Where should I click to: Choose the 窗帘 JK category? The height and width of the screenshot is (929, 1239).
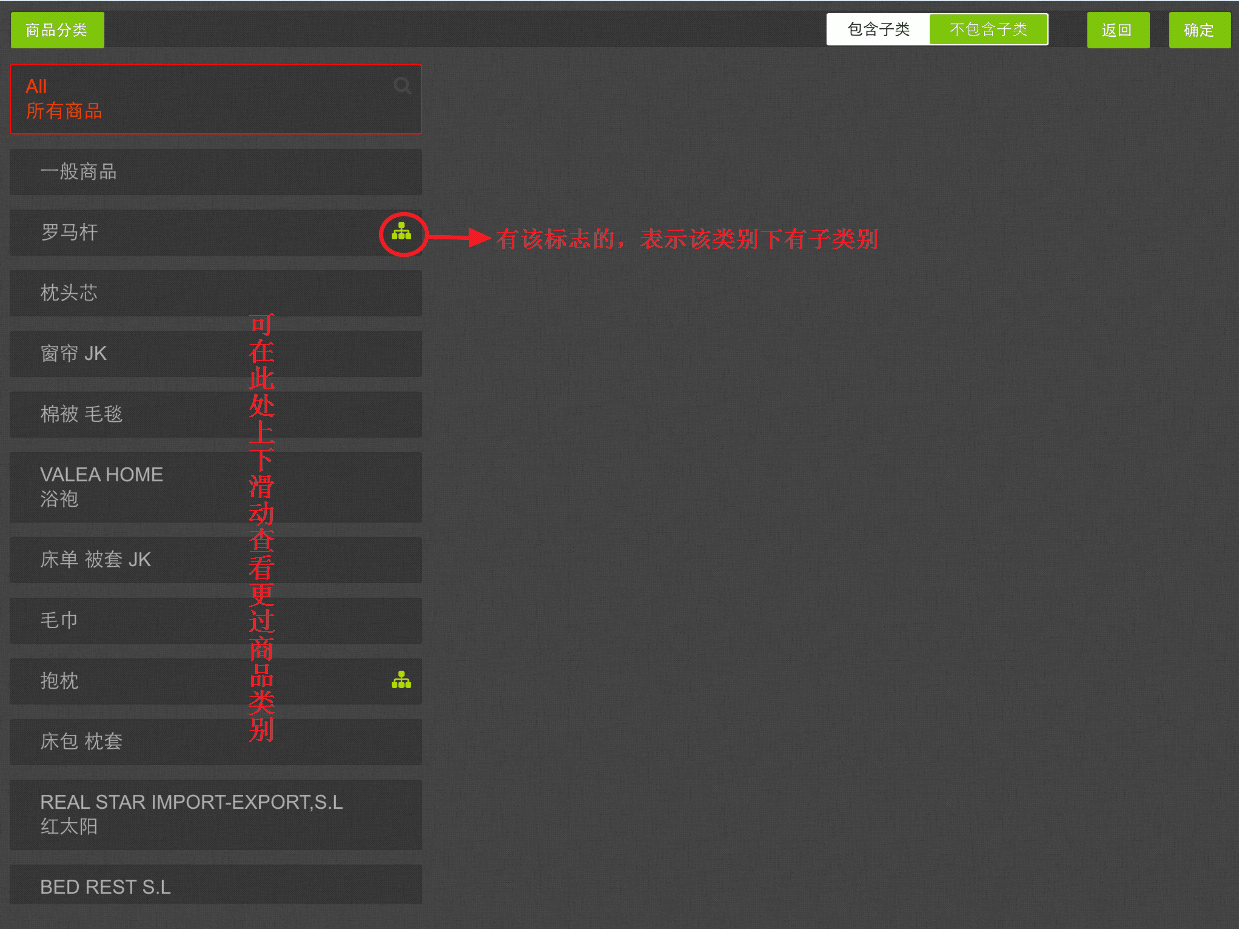point(216,354)
